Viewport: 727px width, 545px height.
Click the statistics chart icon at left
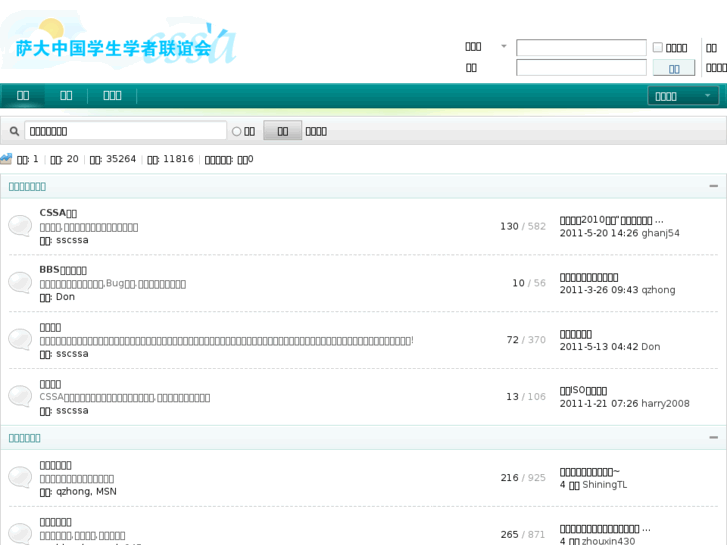coord(6,159)
